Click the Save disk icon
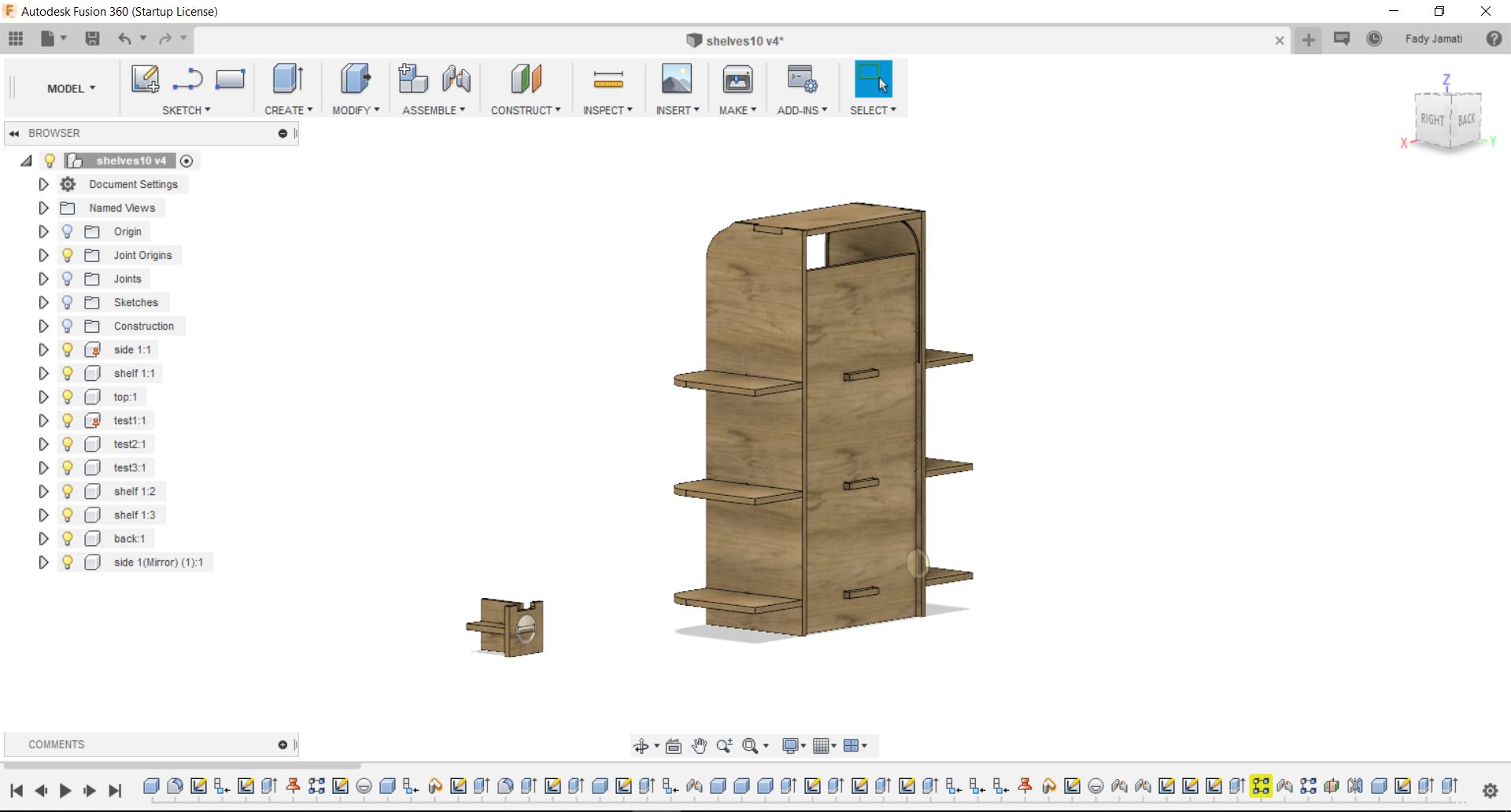 coord(92,39)
